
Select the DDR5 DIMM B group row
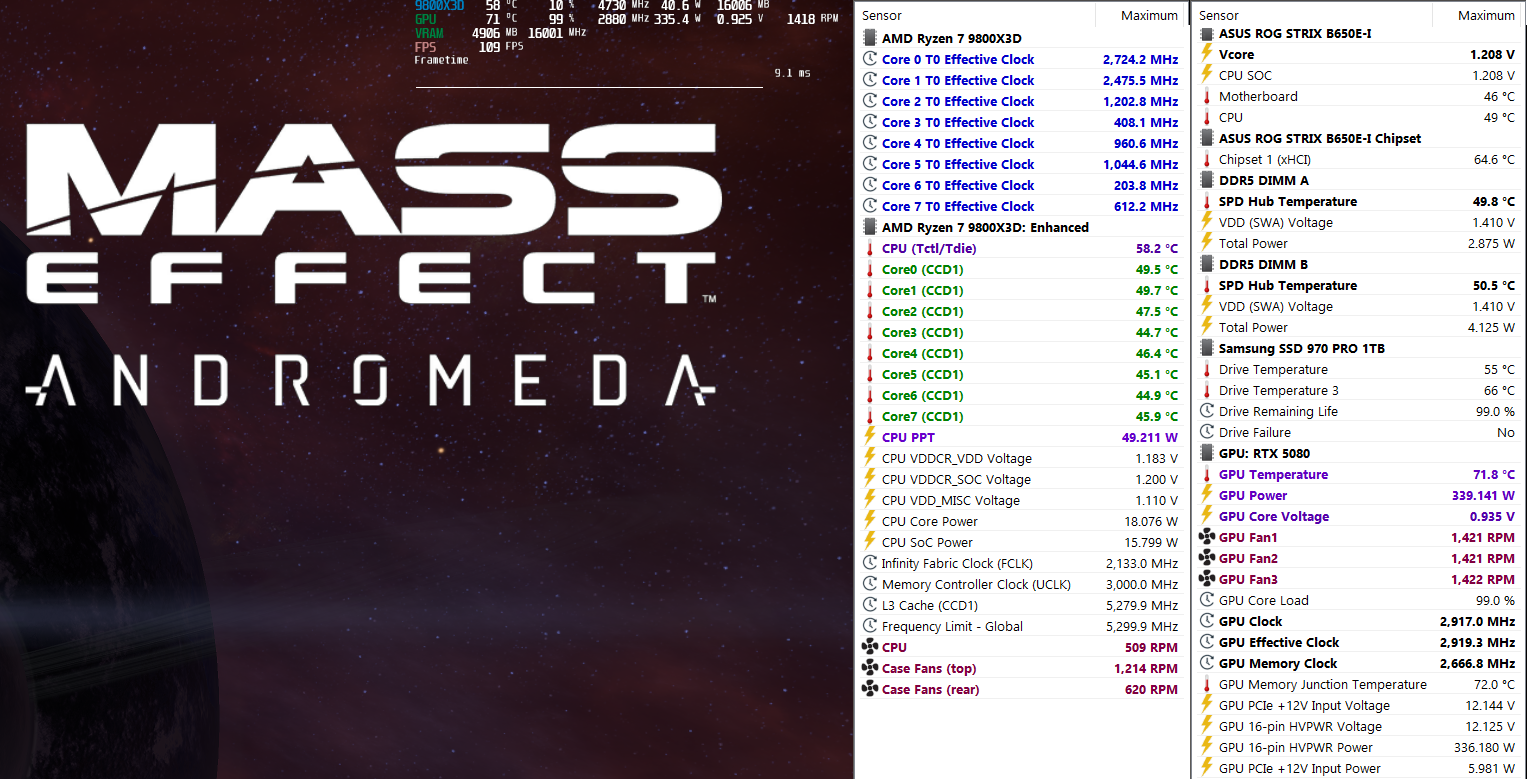click(x=1357, y=264)
